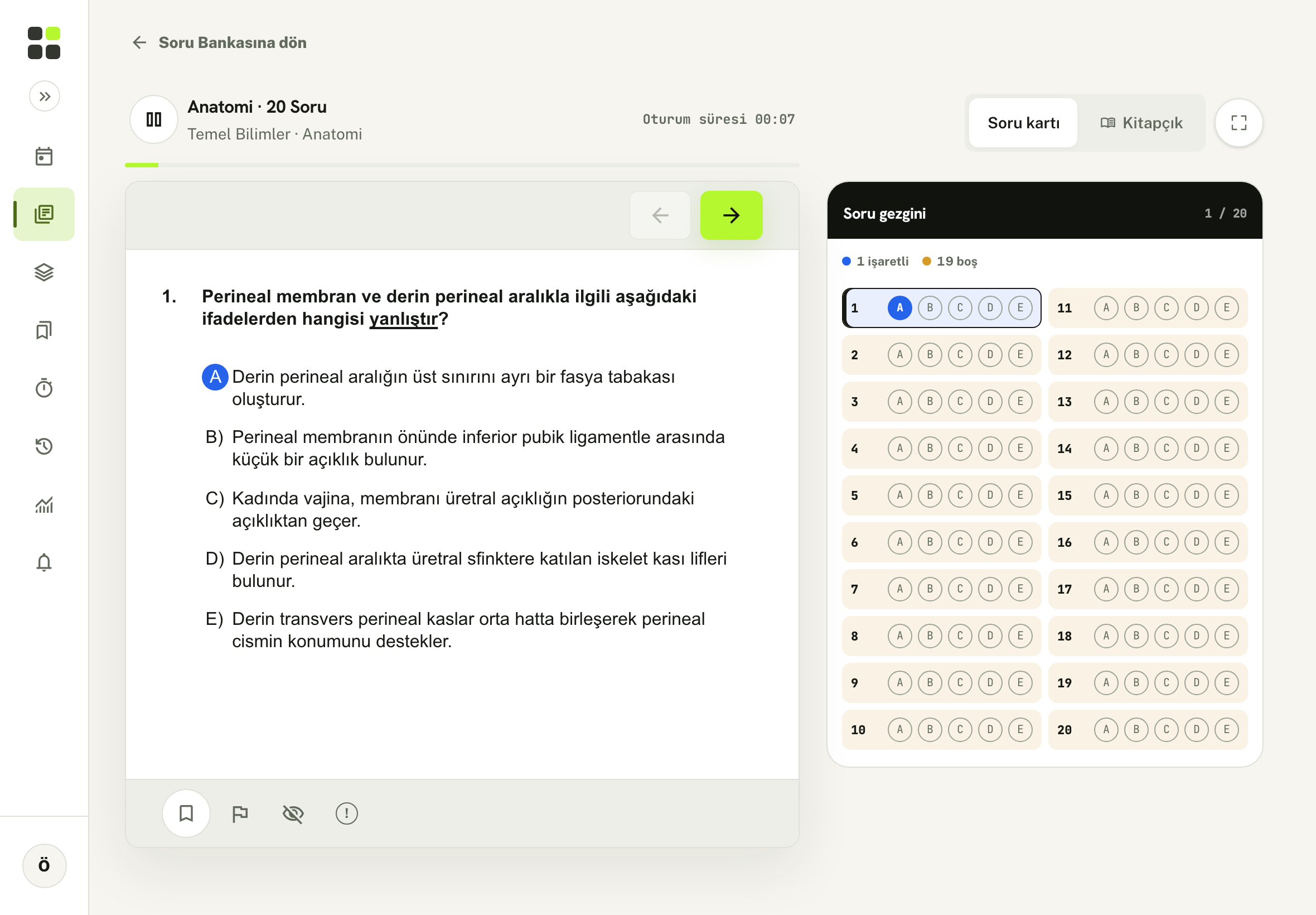This screenshot has height=915, width=1316.
Task: Bookmark the current question
Action: click(x=186, y=813)
